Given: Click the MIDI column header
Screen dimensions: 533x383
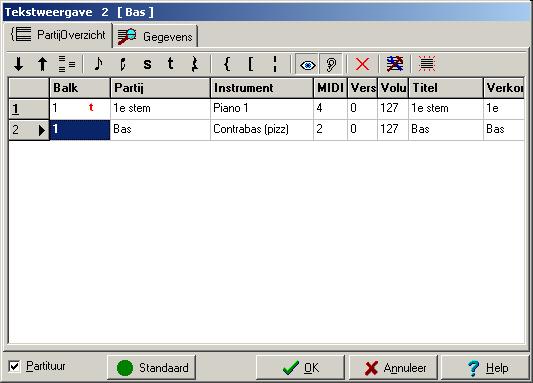Looking at the screenshot, I should click(330, 88).
